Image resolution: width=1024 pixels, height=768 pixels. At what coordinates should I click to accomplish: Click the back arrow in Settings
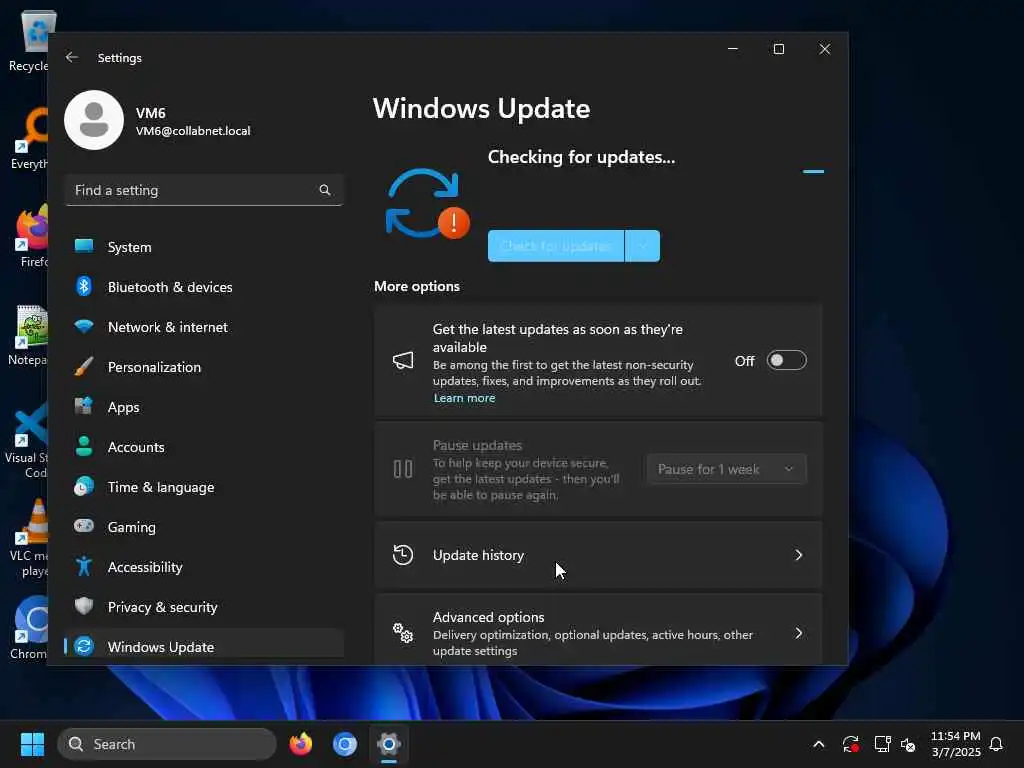pyautogui.click(x=72, y=57)
